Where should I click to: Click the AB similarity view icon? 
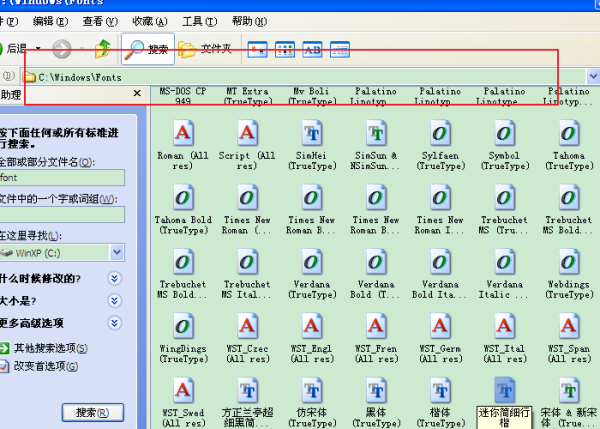(x=312, y=49)
